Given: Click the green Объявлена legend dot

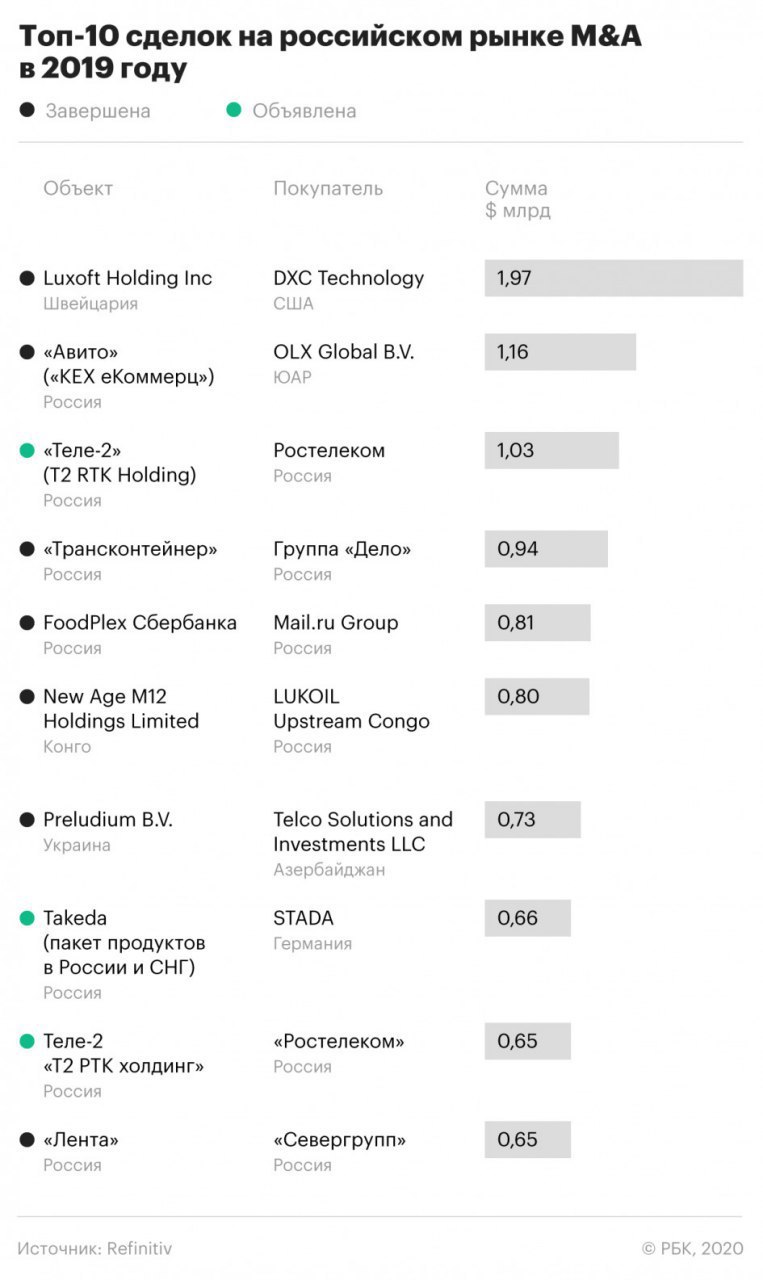Looking at the screenshot, I should [234, 110].
